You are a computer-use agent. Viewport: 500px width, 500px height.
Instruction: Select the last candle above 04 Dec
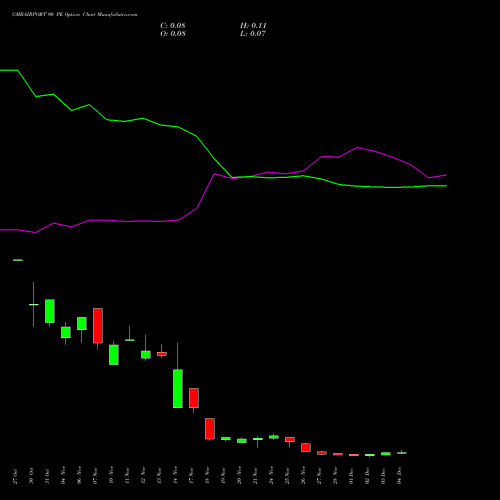point(402,453)
